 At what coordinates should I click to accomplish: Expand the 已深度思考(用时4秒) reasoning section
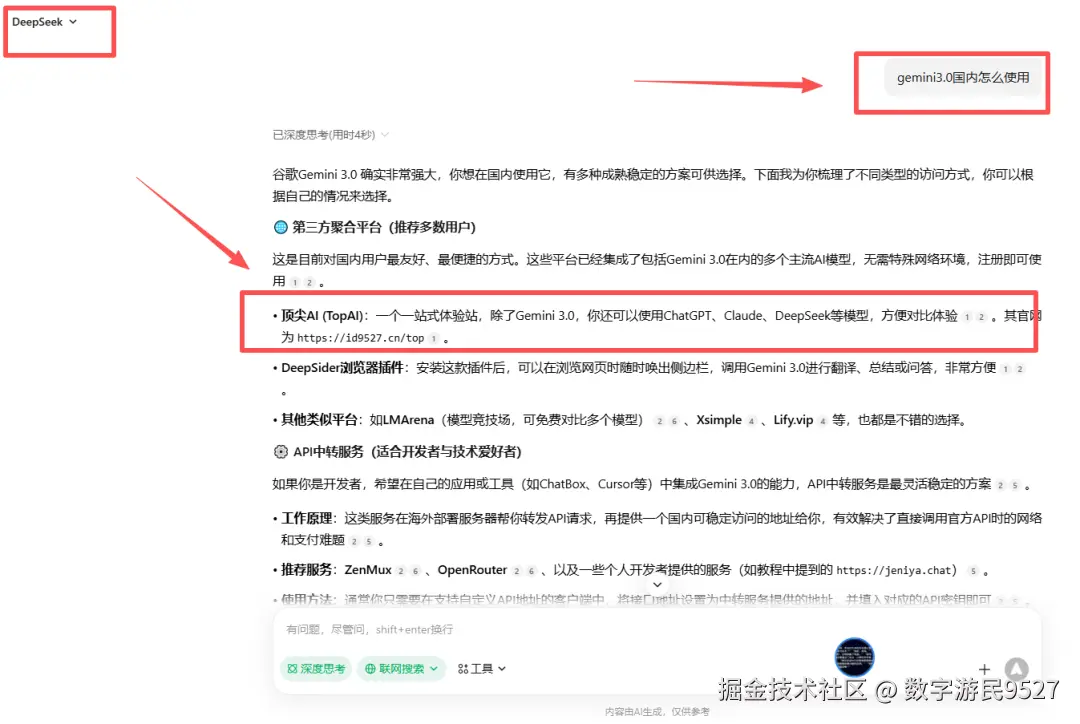coord(331,135)
